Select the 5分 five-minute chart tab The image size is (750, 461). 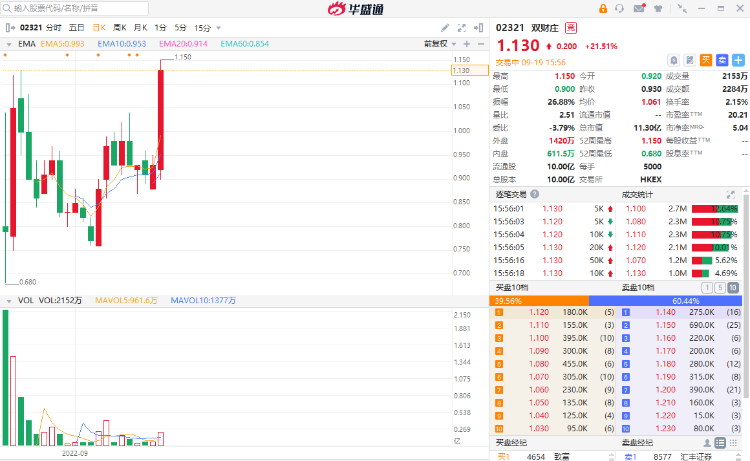tap(180, 28)
